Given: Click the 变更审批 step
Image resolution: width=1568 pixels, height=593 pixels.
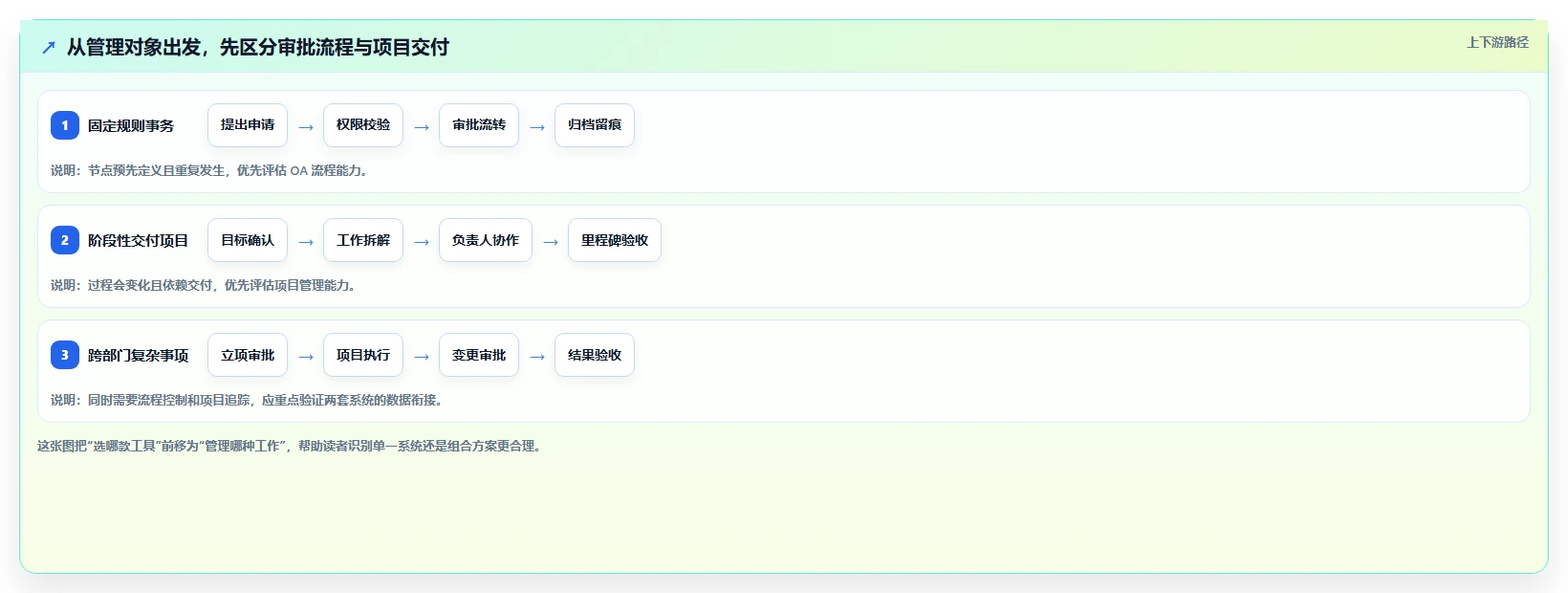Looking at the screenshot, I should 479,355.
